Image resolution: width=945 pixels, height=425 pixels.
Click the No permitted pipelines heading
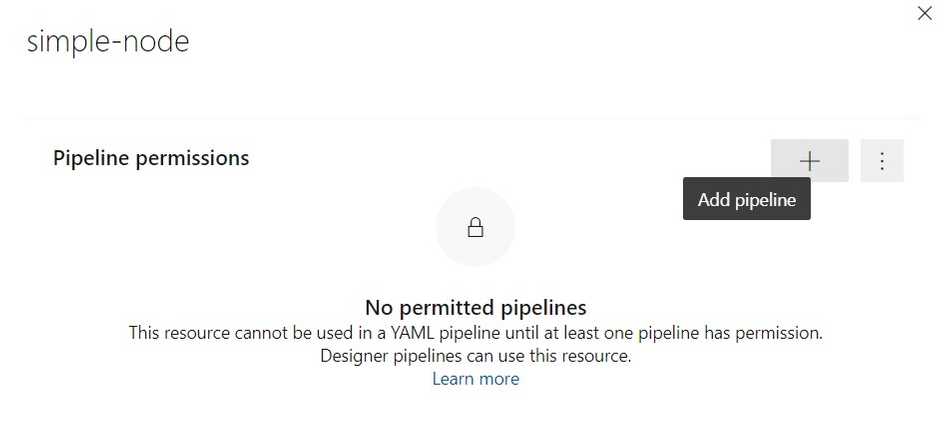[476, 307]
